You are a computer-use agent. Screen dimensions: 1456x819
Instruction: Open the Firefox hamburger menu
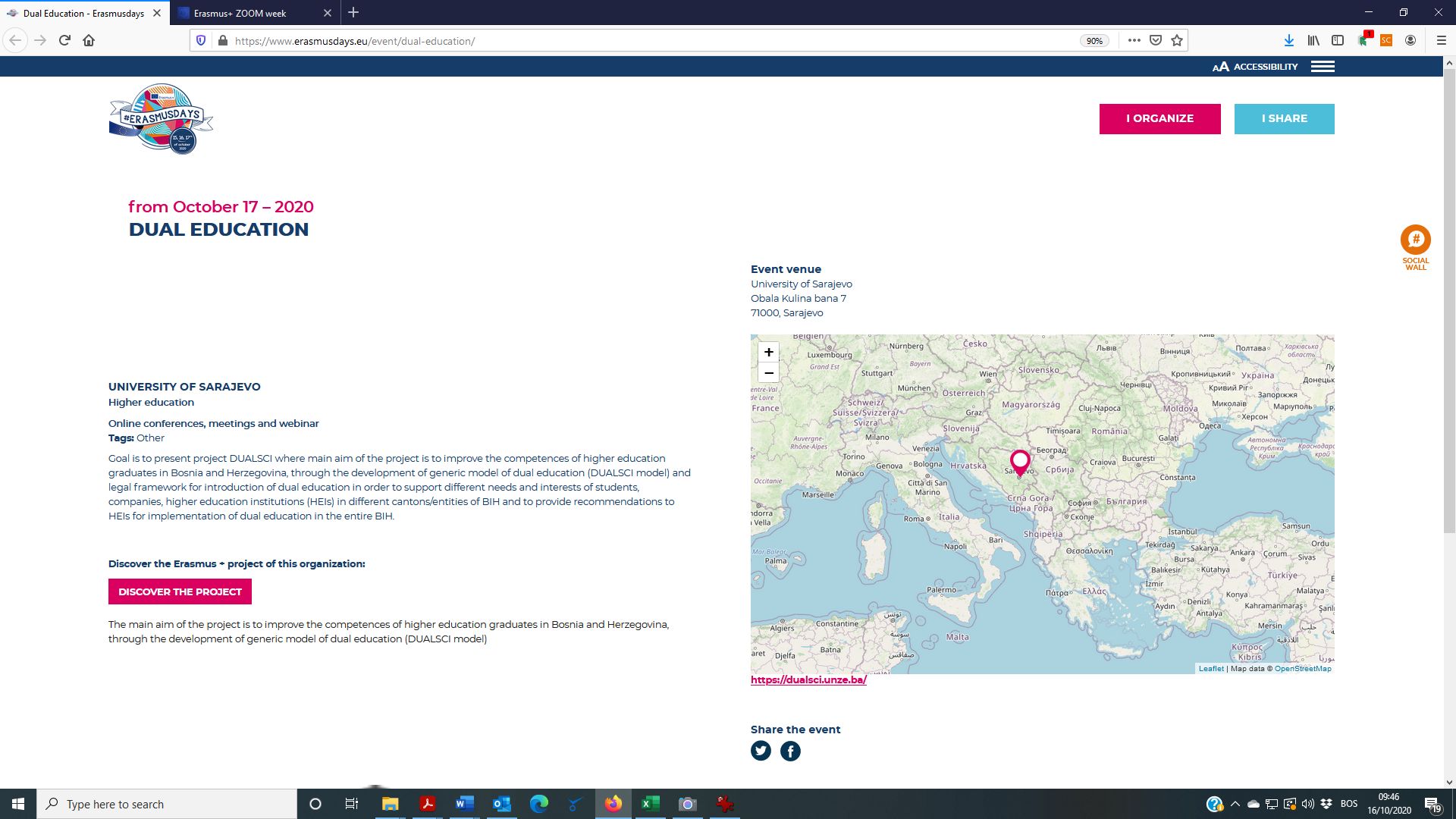(1442, 41)
